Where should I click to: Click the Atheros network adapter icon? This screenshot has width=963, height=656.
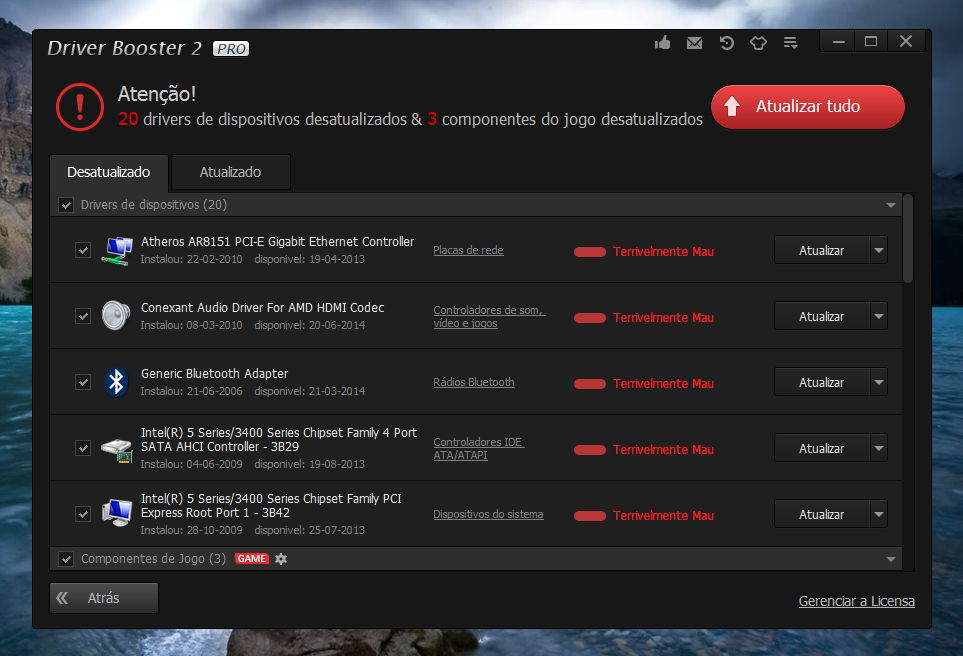pyautogui.click(x=117, y=251)
